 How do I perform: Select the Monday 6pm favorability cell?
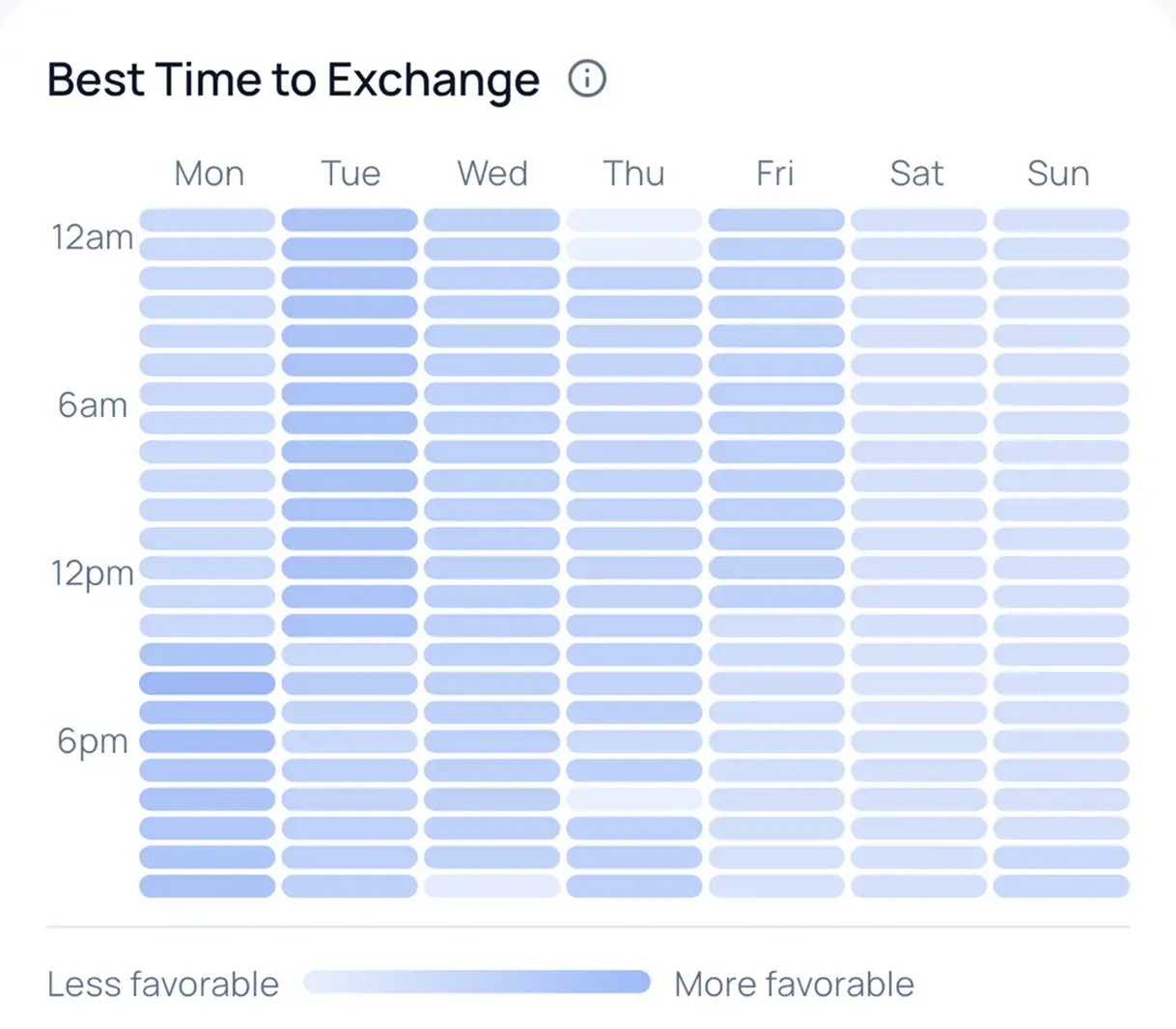coord(209,740)
